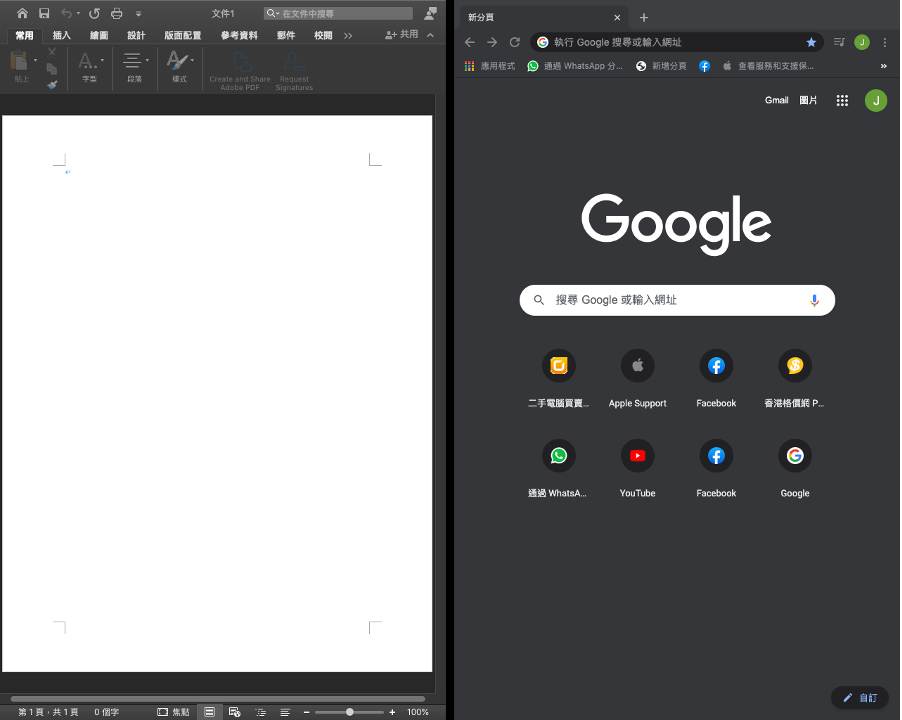Reload the Chrome page
The height and width of the screenshot is (720, 902).
click(x=515, y=42)
